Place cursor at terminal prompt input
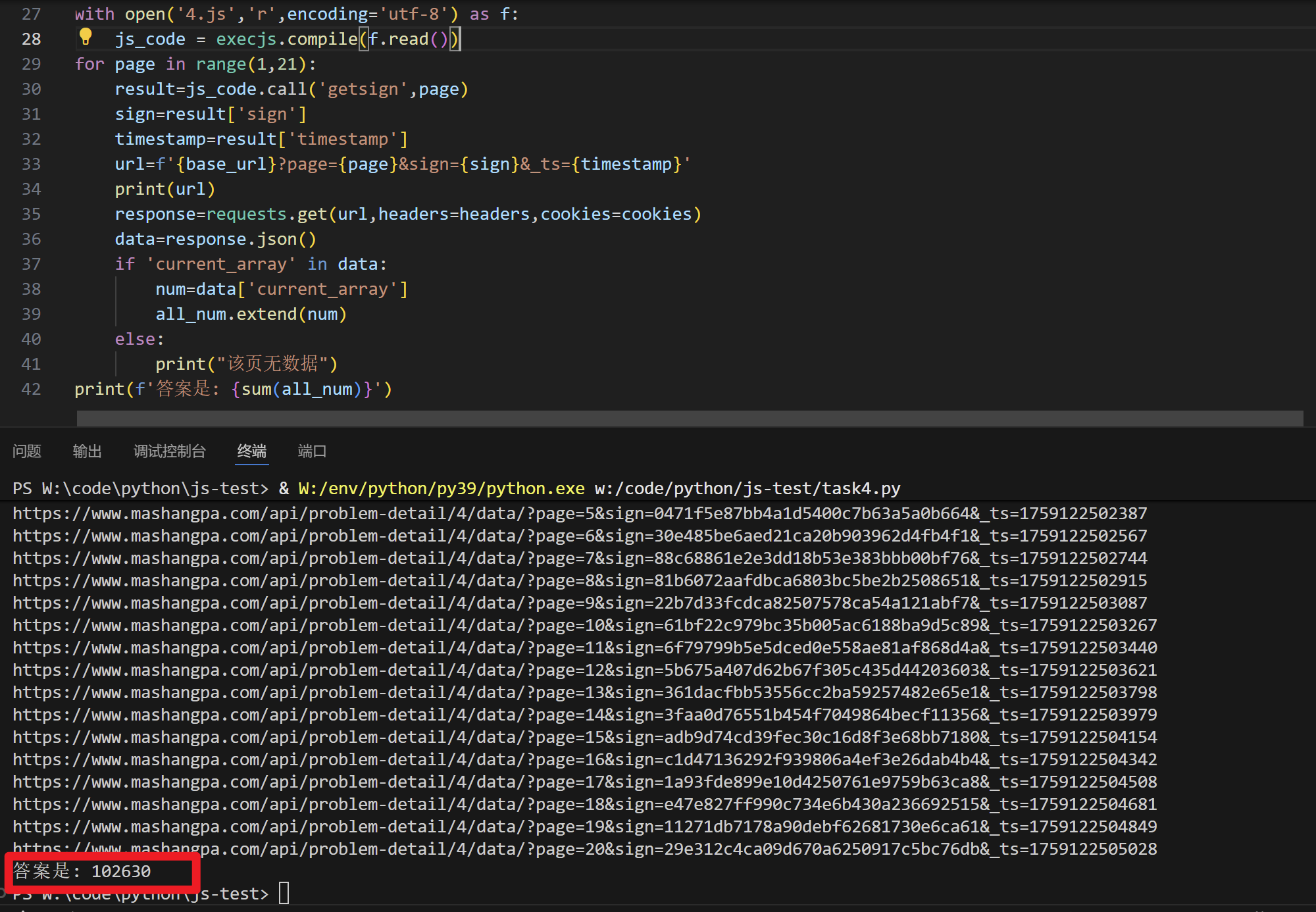The image size is (1316, 912). (x=284, y=894)
